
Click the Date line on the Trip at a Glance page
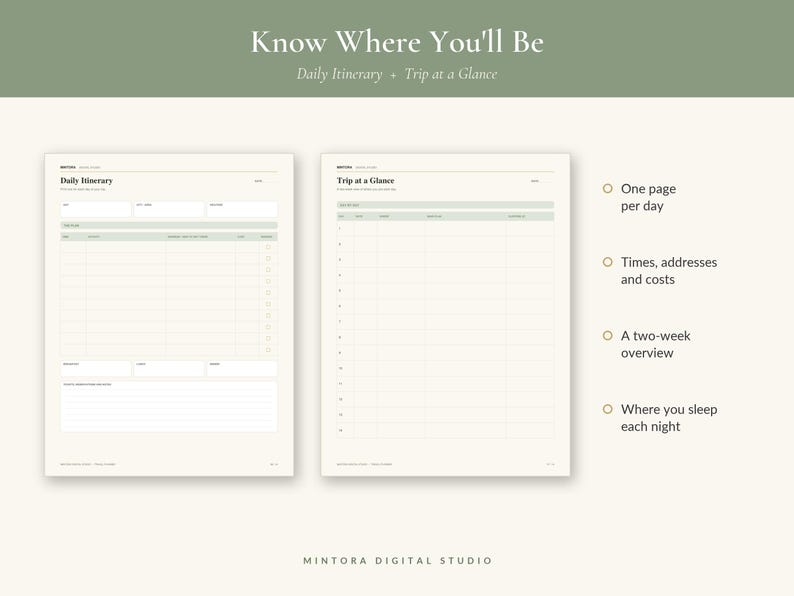pos(542,181)
